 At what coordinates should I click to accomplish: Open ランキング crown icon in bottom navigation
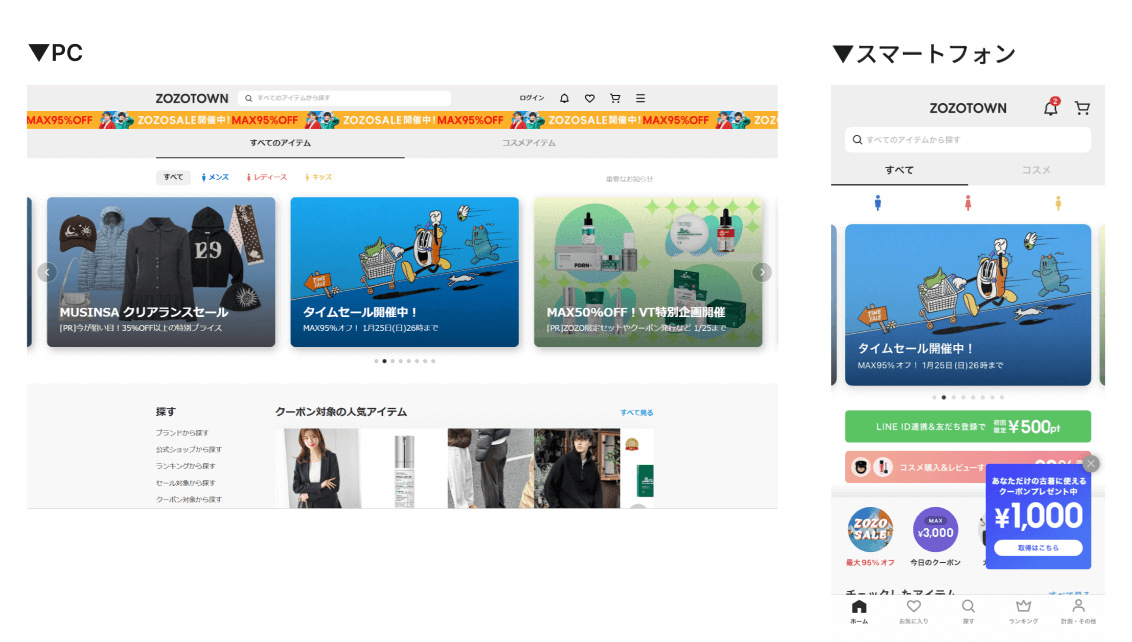click(1023, 610)
